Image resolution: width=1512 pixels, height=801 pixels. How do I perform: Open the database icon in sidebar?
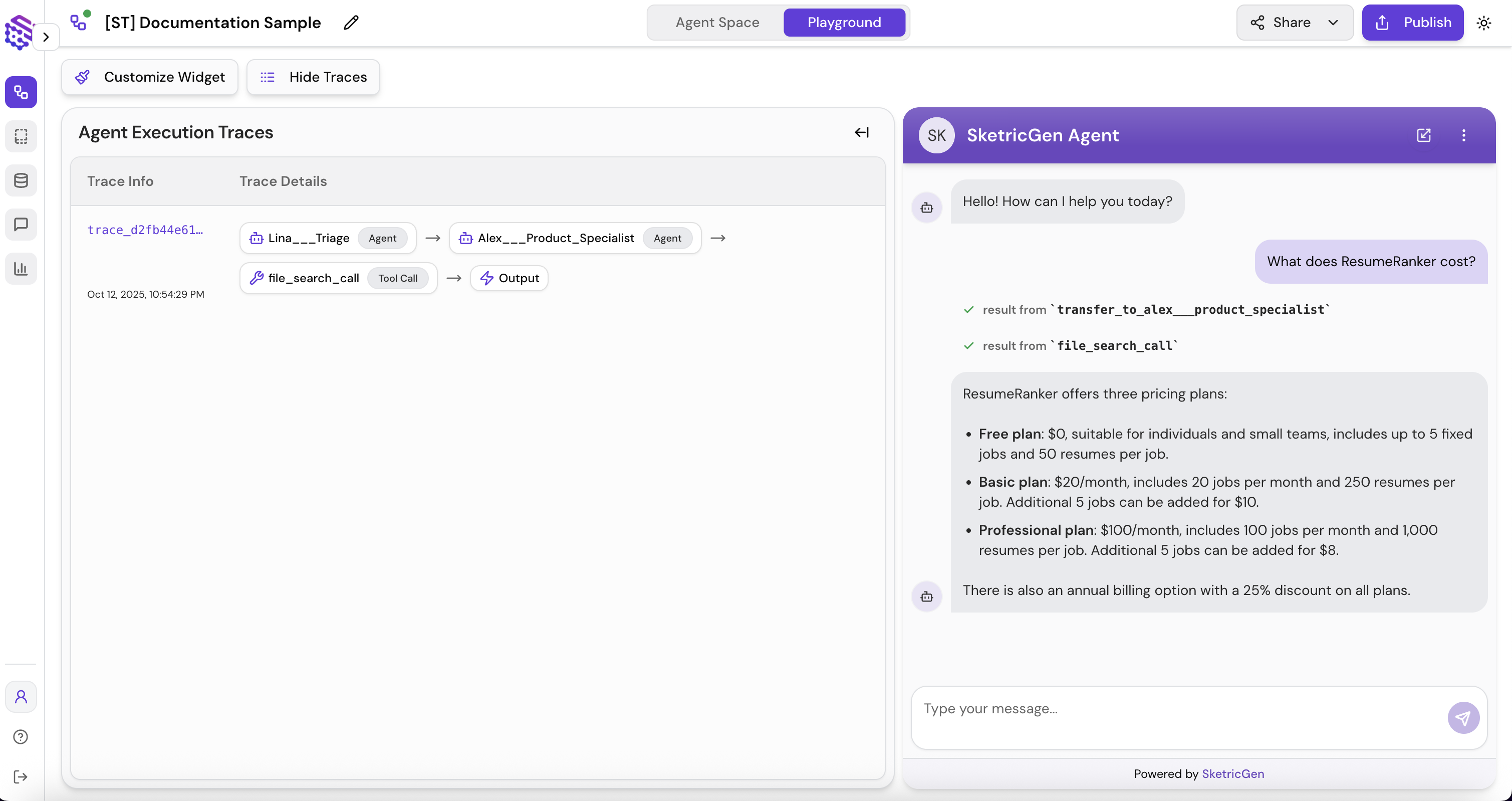(x=21, y=180)
